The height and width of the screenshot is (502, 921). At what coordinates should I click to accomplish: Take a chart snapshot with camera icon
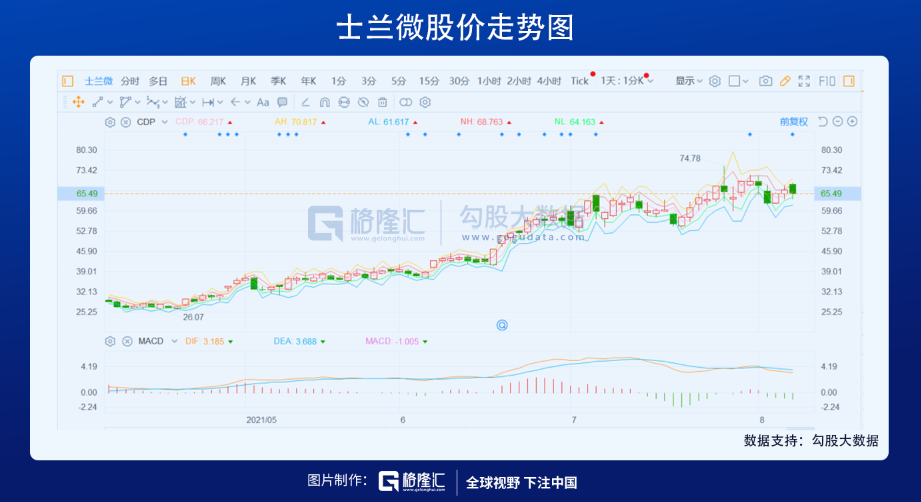pos(765,81)
